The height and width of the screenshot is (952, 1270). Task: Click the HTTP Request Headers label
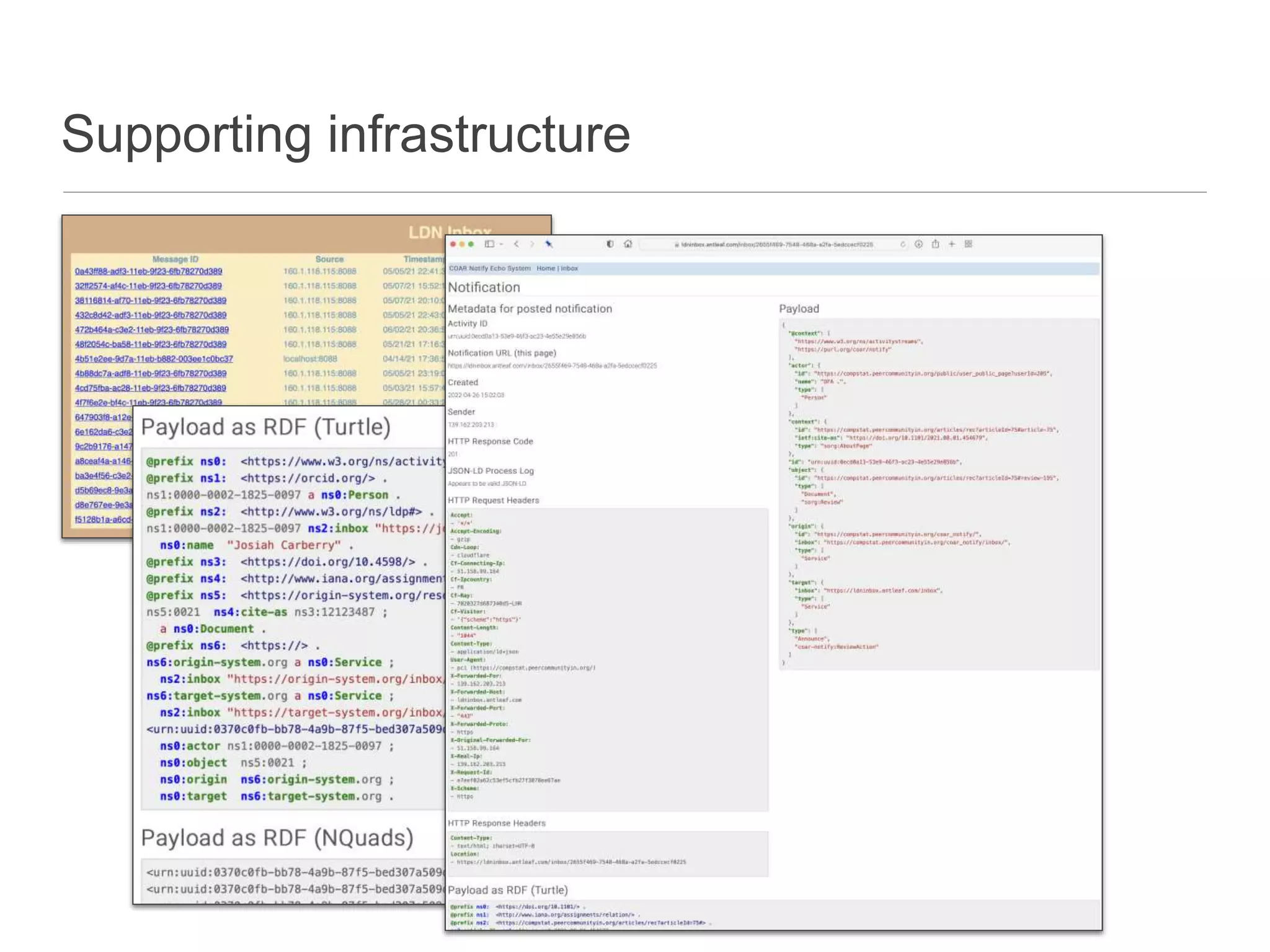click(494, 500)
